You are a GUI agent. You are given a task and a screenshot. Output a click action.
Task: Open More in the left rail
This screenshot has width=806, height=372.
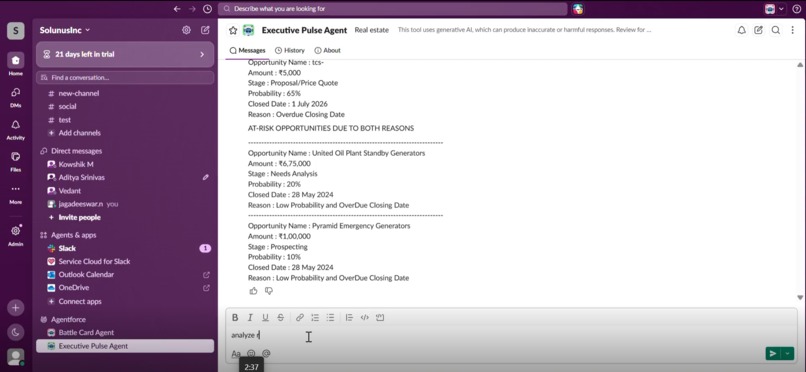click(x=15, y=193)
